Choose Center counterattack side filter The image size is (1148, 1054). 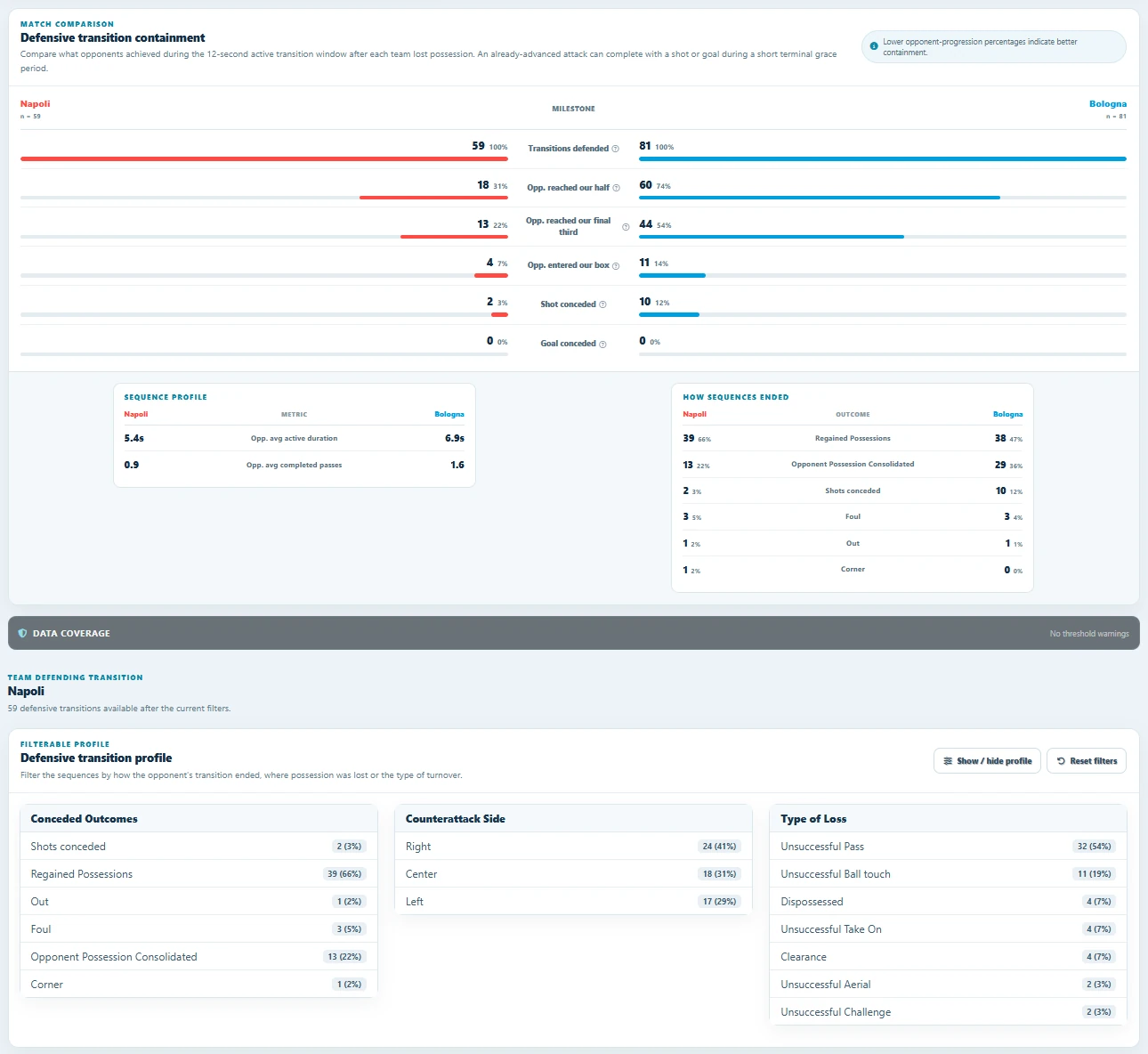(574, 874)
